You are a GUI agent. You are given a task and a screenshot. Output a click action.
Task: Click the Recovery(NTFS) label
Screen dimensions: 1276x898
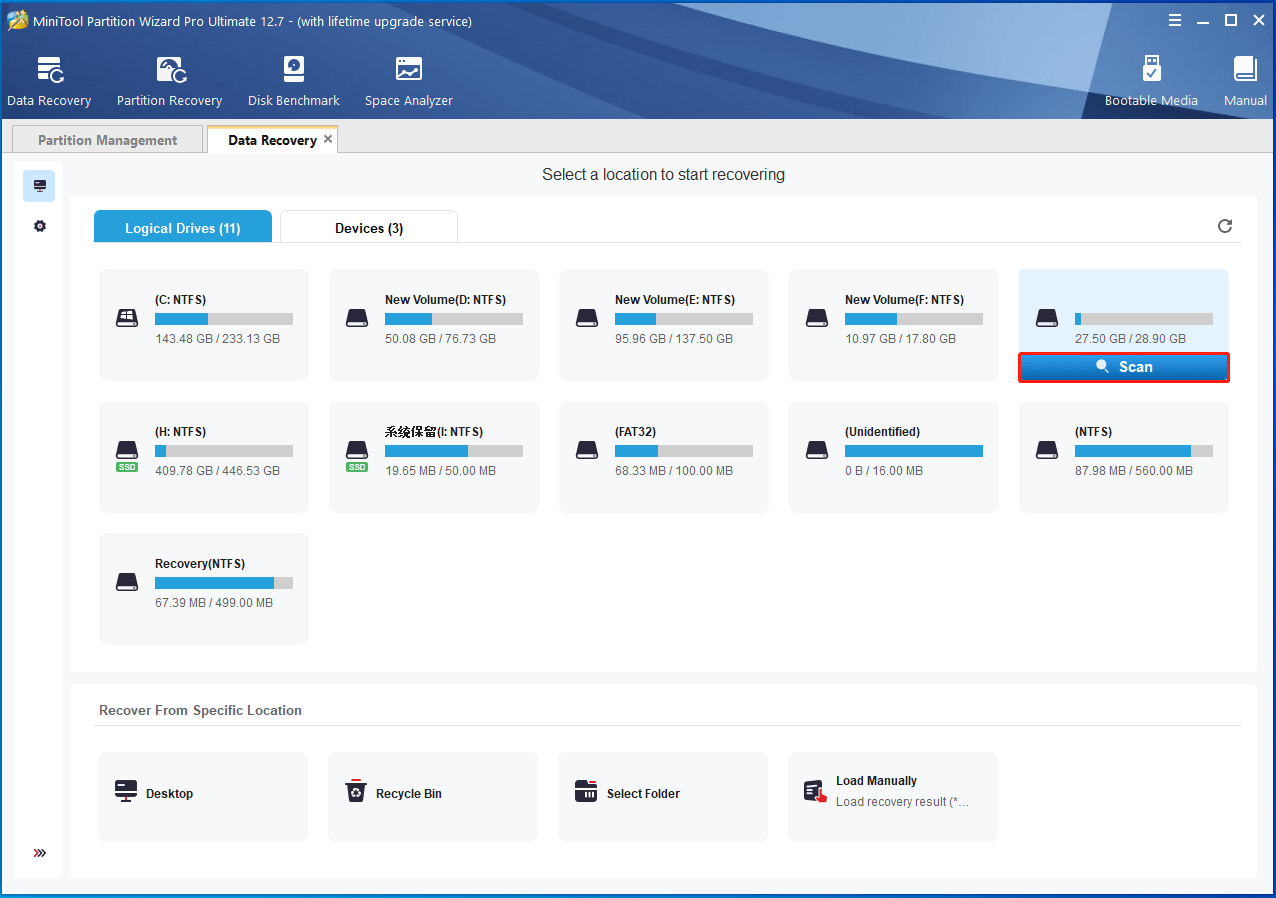coord(200,563)
